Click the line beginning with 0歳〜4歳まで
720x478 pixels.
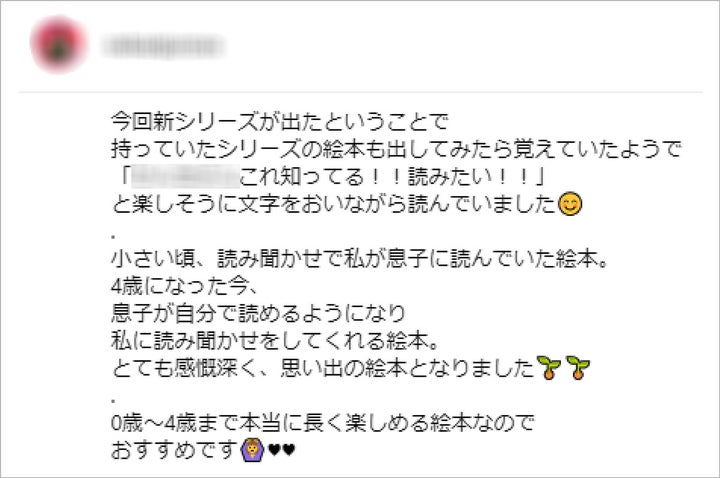pos(323,422)
